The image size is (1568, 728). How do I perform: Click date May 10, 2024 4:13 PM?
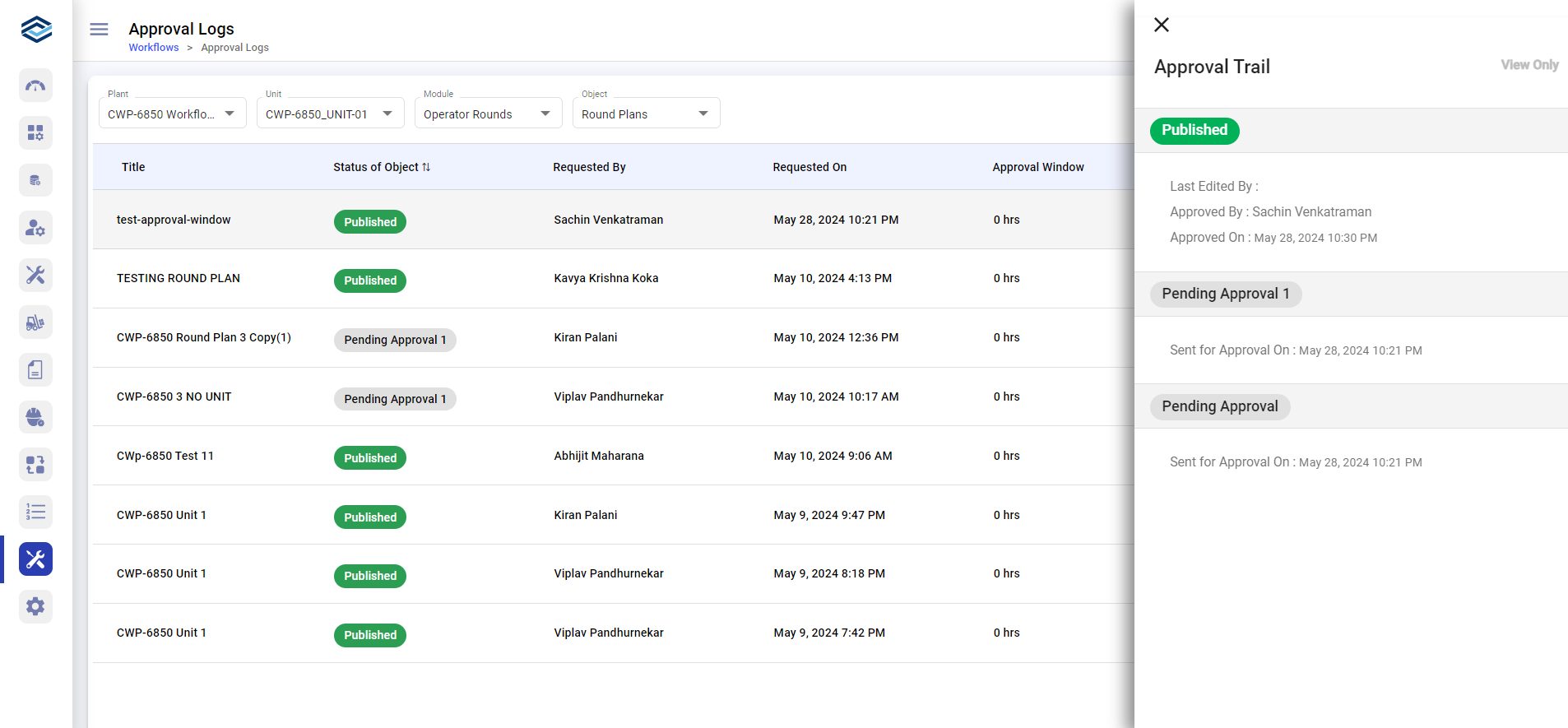point(833,278)
